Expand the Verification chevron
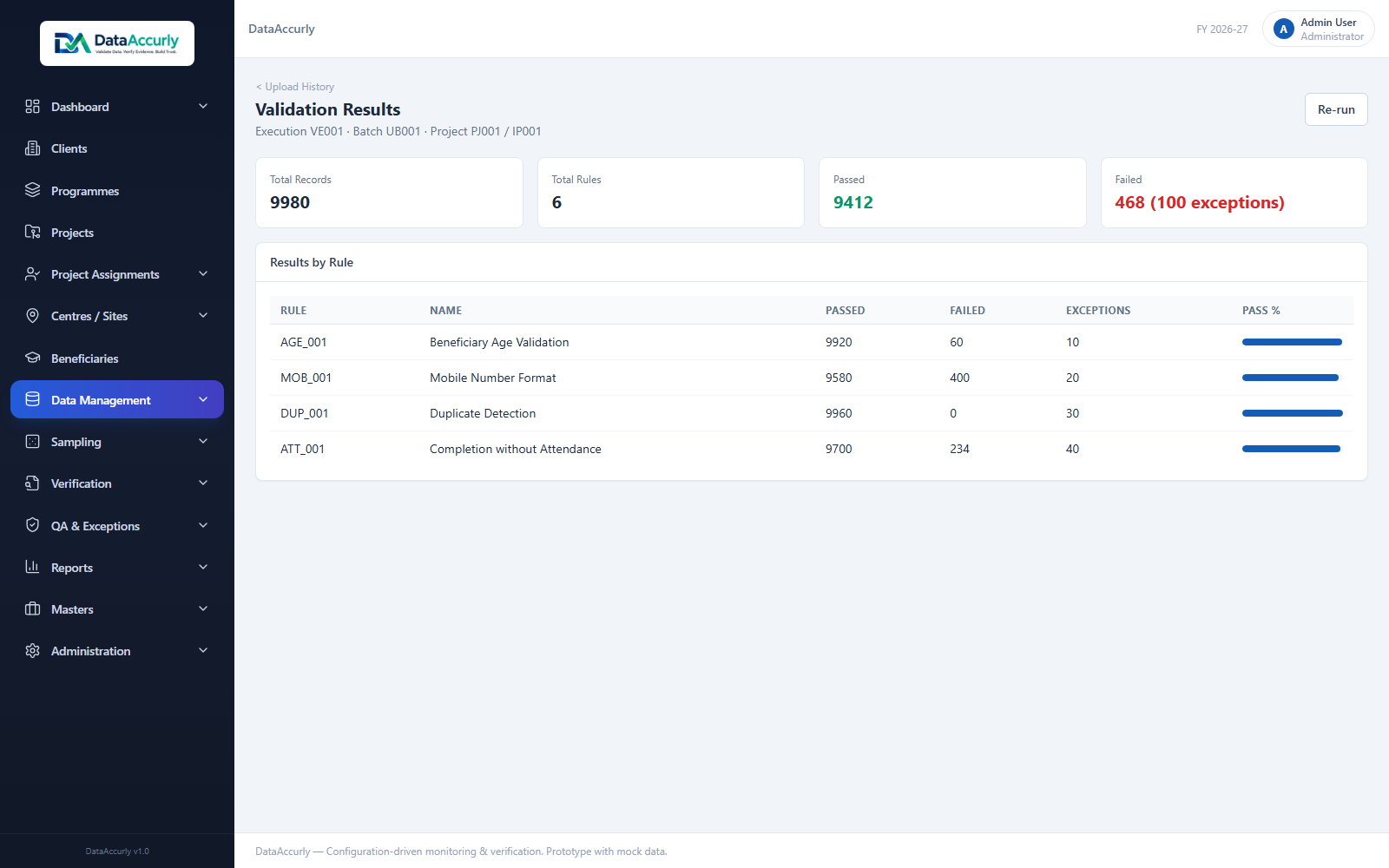1389x868 pixels. point(203,483)
